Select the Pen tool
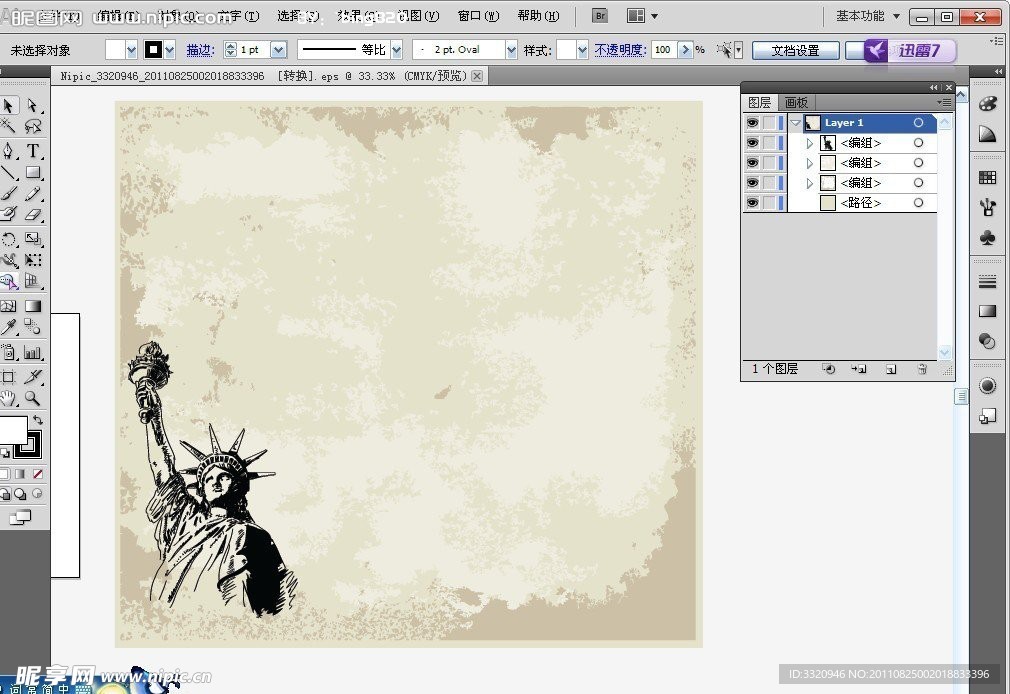Screen dimensions: 1010x694 pyautogui.click(x=9, y=151)
